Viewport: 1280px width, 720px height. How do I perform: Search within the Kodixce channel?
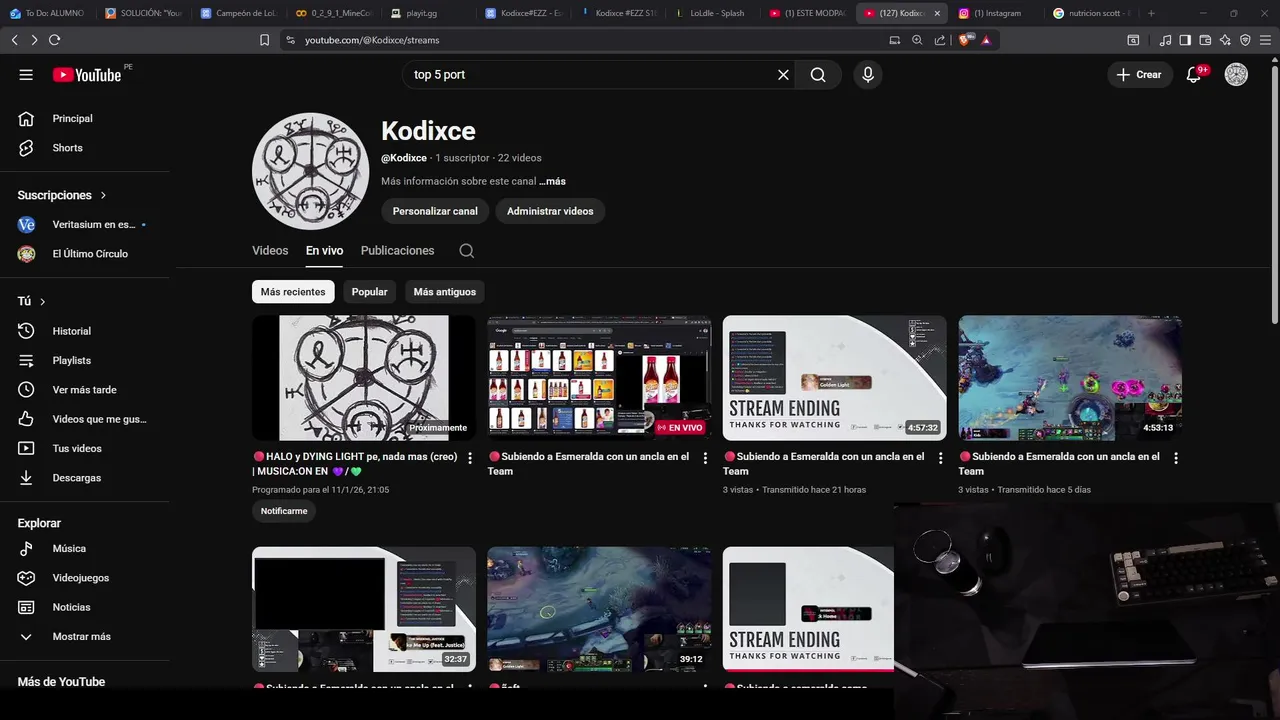pos(466,251)
